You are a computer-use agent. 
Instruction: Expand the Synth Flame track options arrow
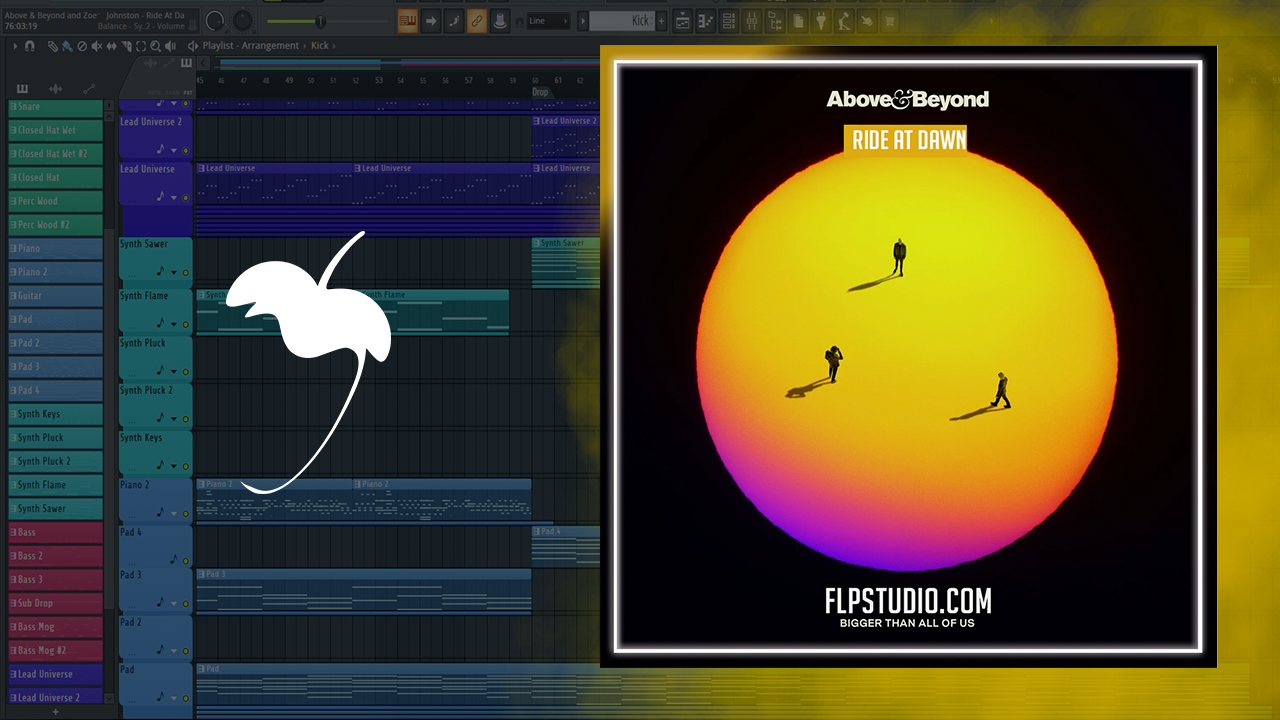point(173,324)
